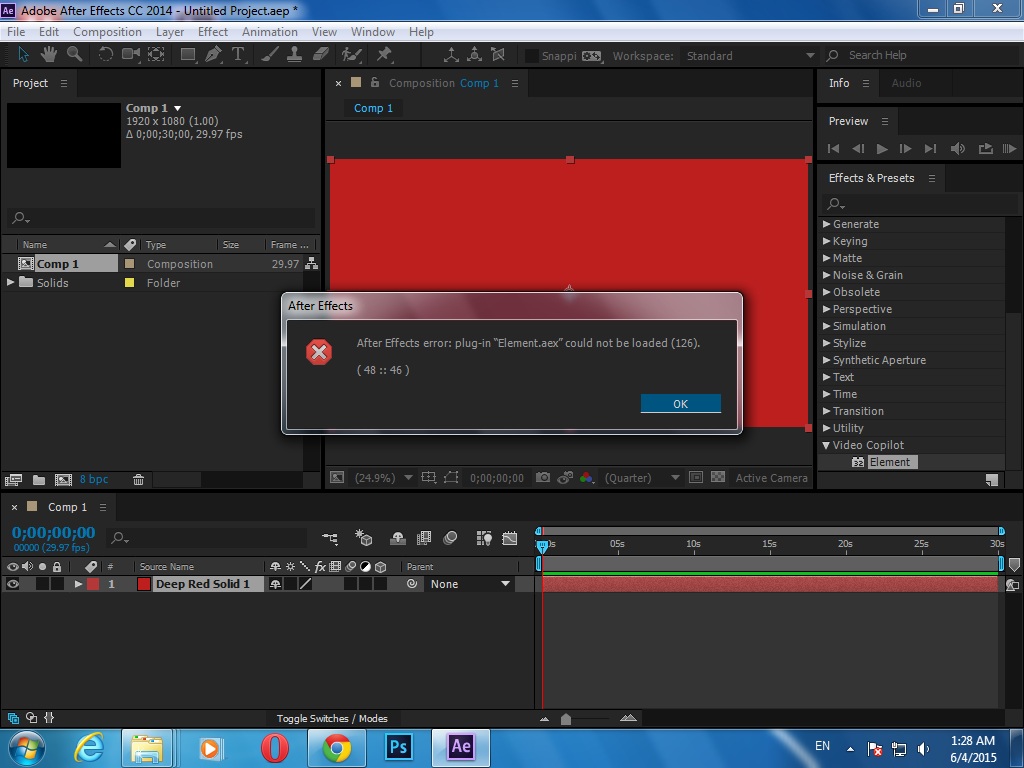Open the Effect menu
The image size is (1024, 768).
click(x=213, y=31)
